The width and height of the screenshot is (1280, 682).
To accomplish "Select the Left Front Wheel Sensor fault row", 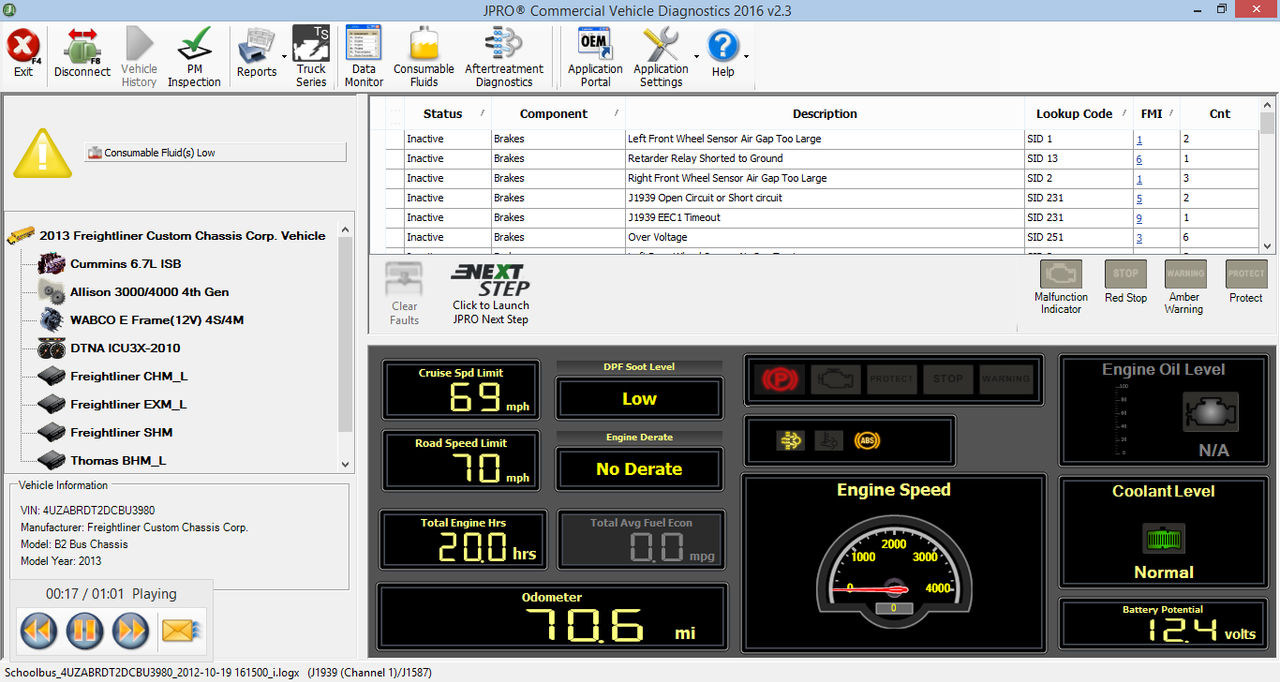I will (821, 139).
